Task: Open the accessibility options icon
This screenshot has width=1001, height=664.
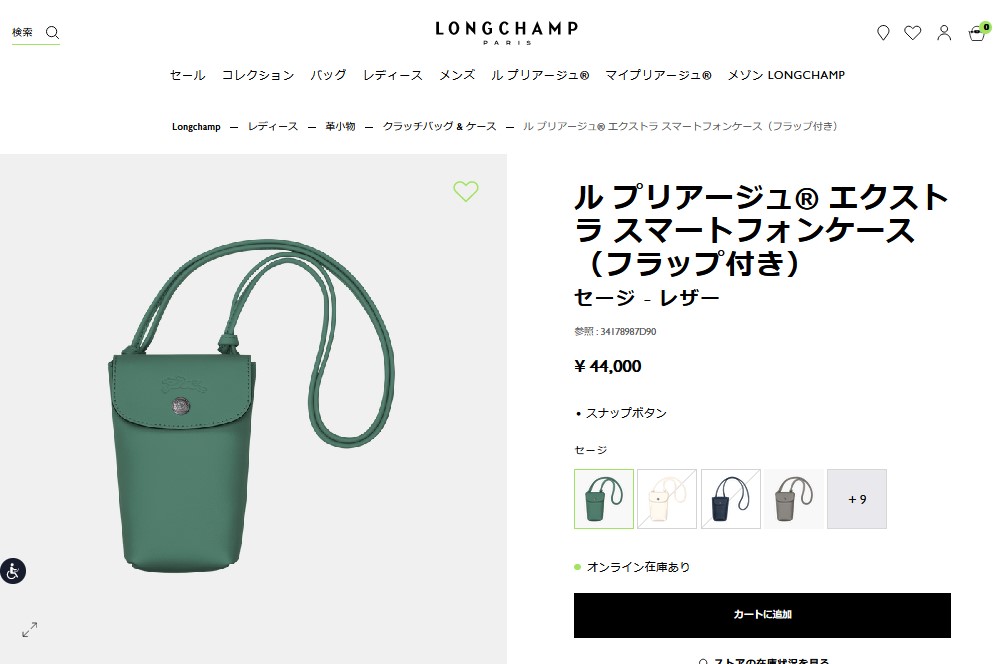Action: pos(13,571)
